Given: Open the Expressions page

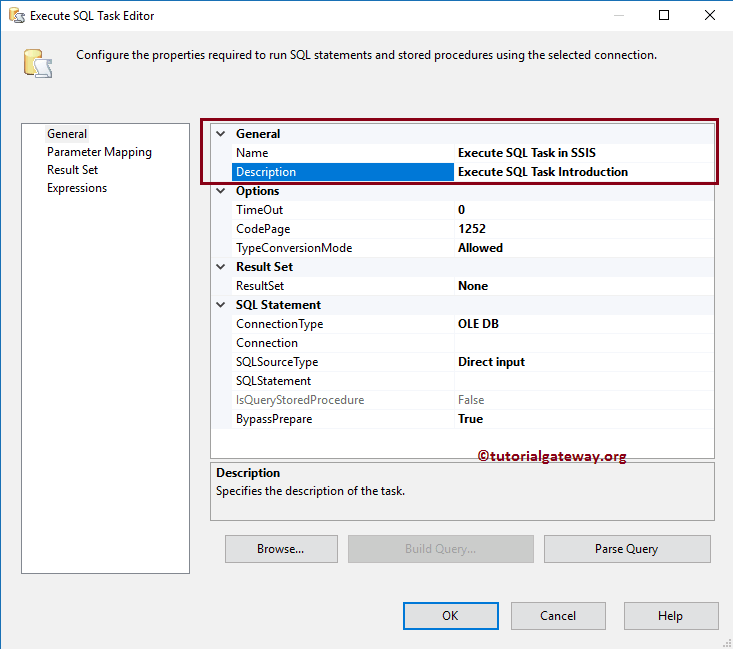Looking at the screenshot, I should [x=77, y=188].
